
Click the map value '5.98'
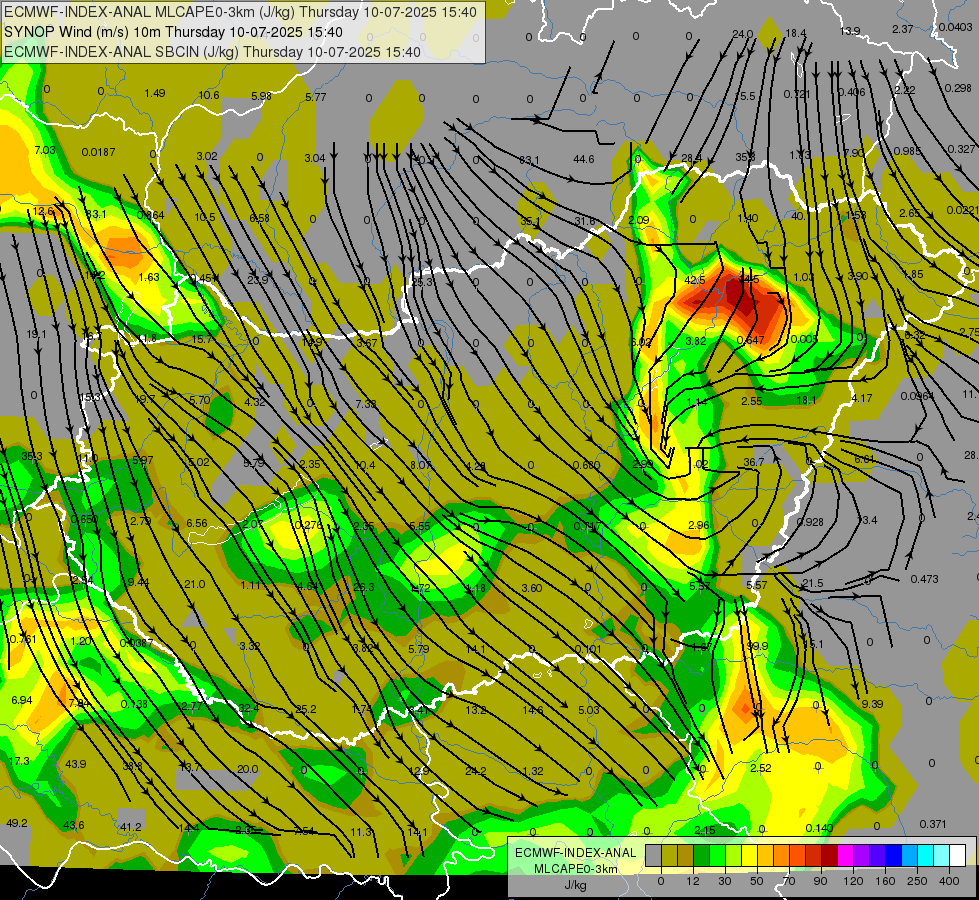pos(262,96)
